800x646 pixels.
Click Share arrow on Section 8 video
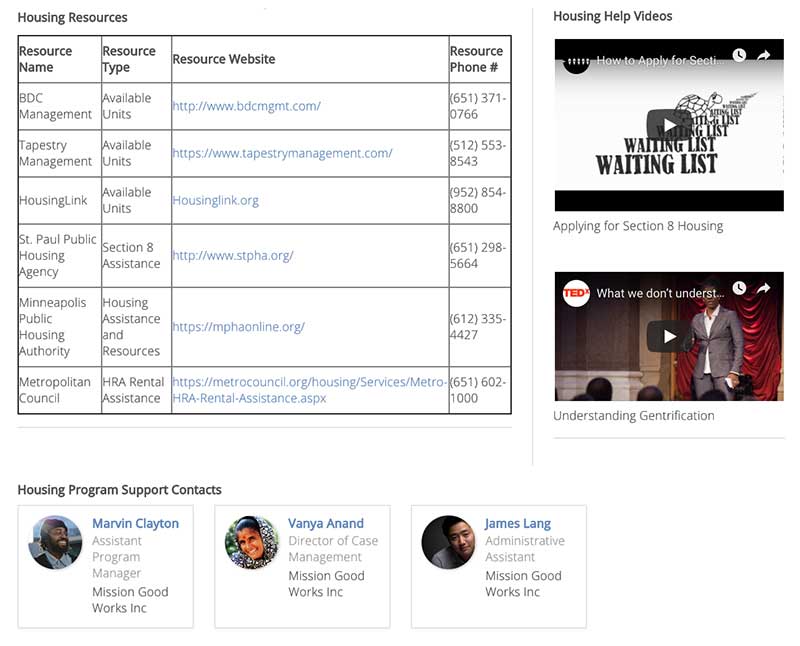[764, 55]
